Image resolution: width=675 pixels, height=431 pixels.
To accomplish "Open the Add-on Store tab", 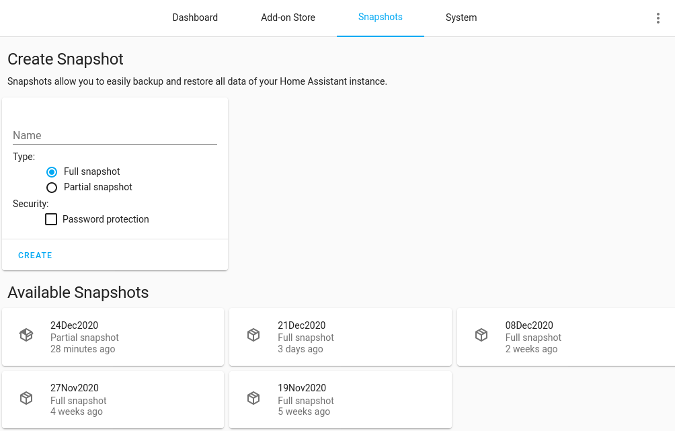I will coord(288,18).
